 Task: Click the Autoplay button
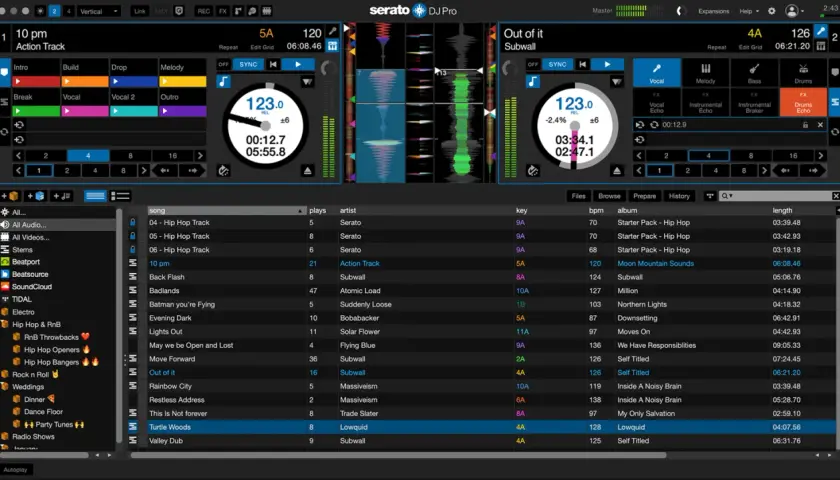[x=16, y=470]
